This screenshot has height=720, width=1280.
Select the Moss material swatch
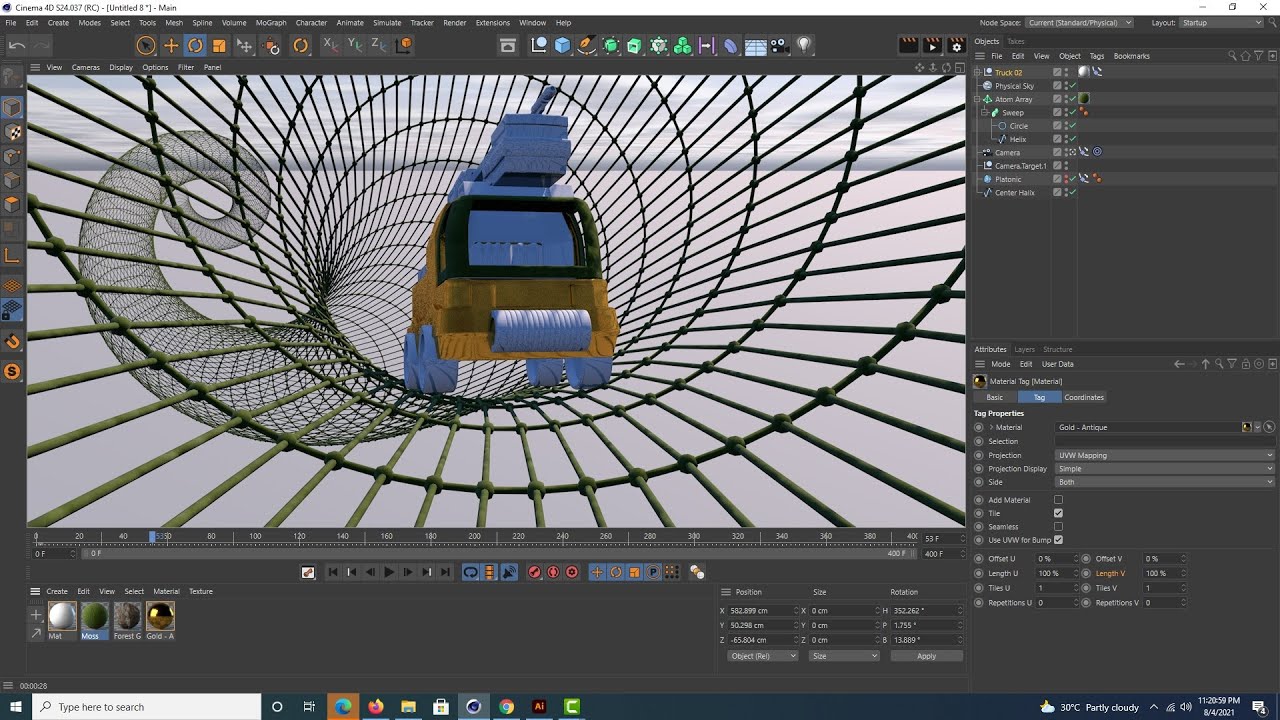pyautogui.click(x=94, y=616)
